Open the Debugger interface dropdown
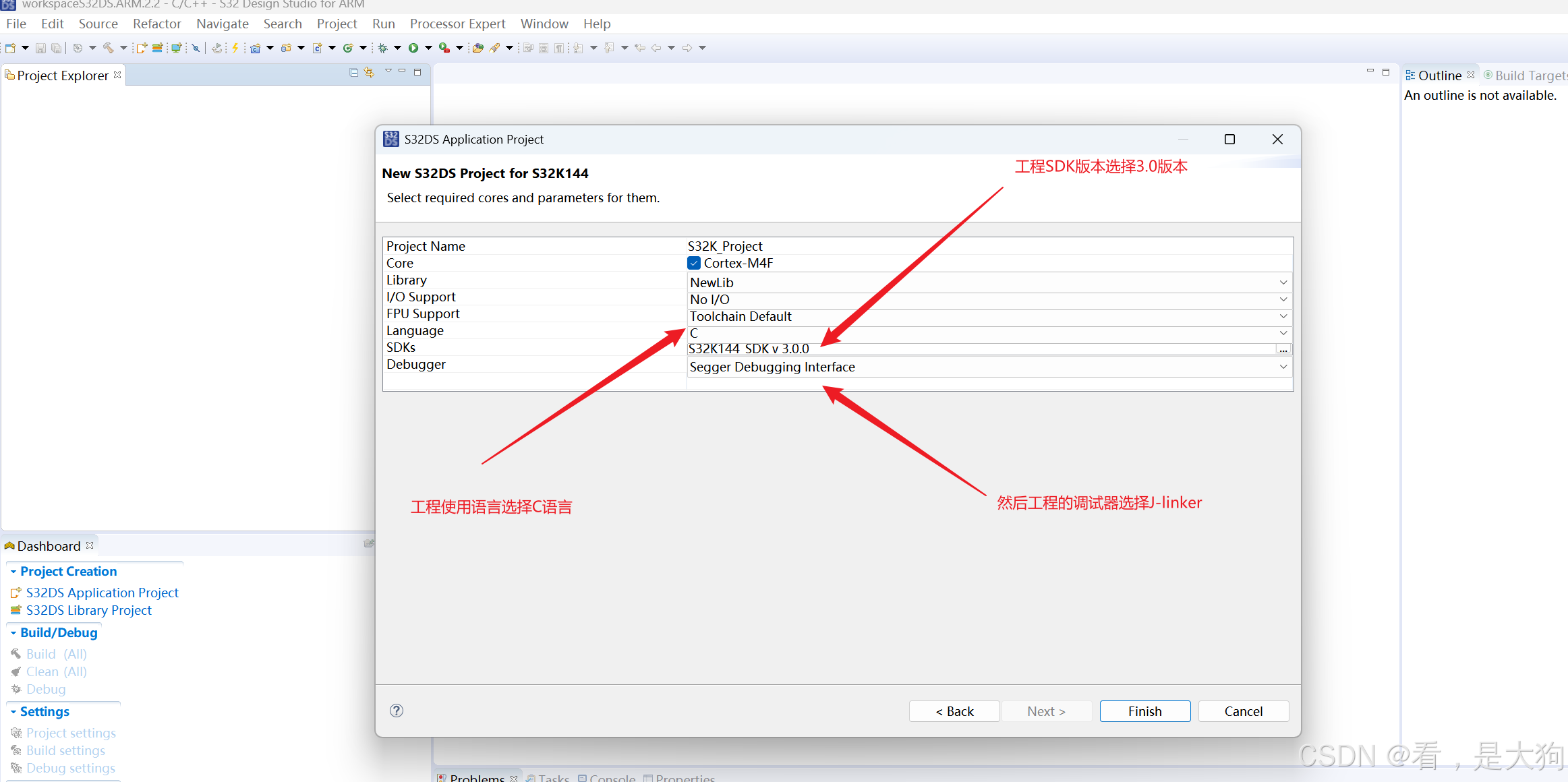Screen dimensions: 1568x782 pyautogui.click(x=1283, y=367)
